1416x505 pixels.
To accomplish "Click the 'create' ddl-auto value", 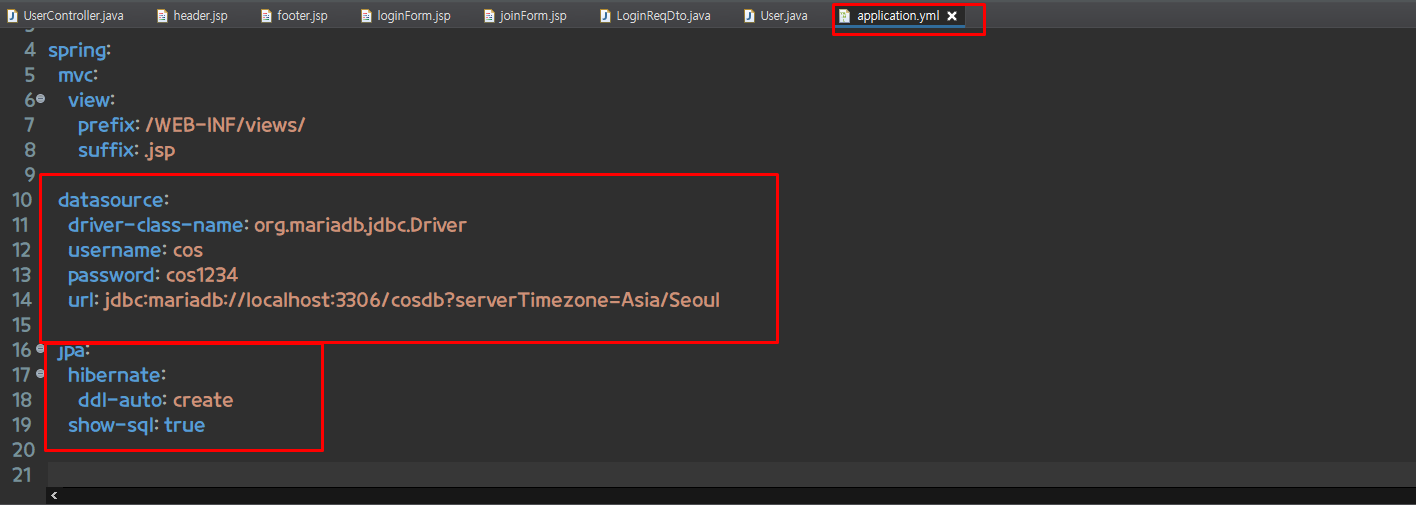I will pos(203,400).
